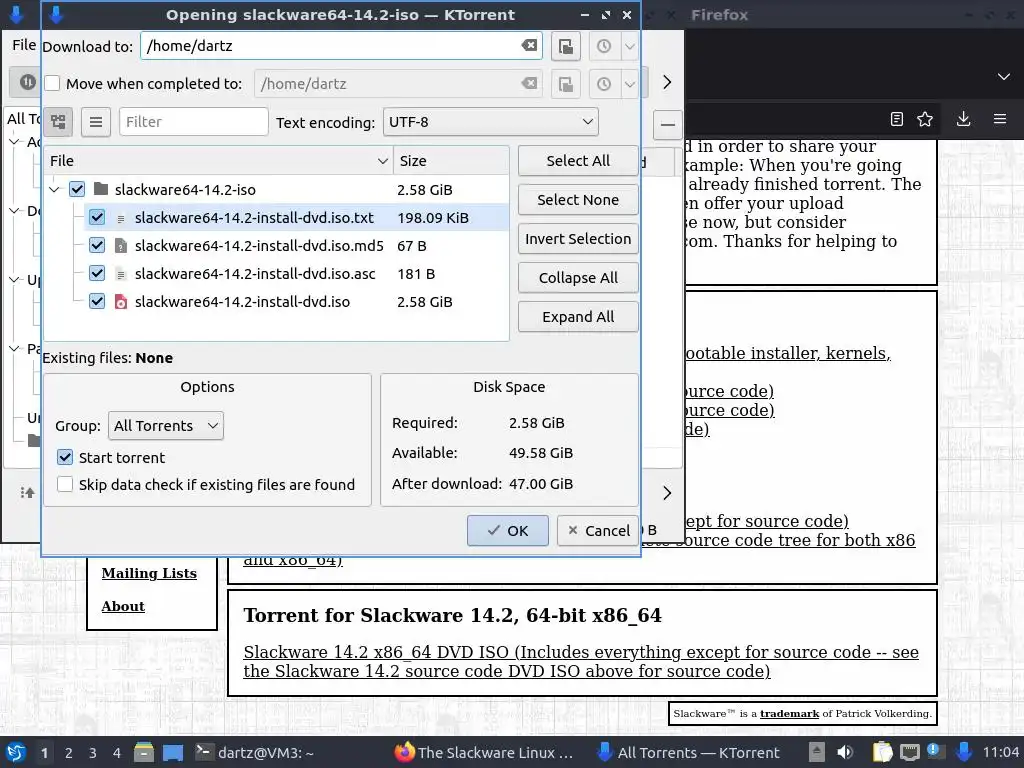Switch to virtual desktop 2

click(x=69, y=752)
